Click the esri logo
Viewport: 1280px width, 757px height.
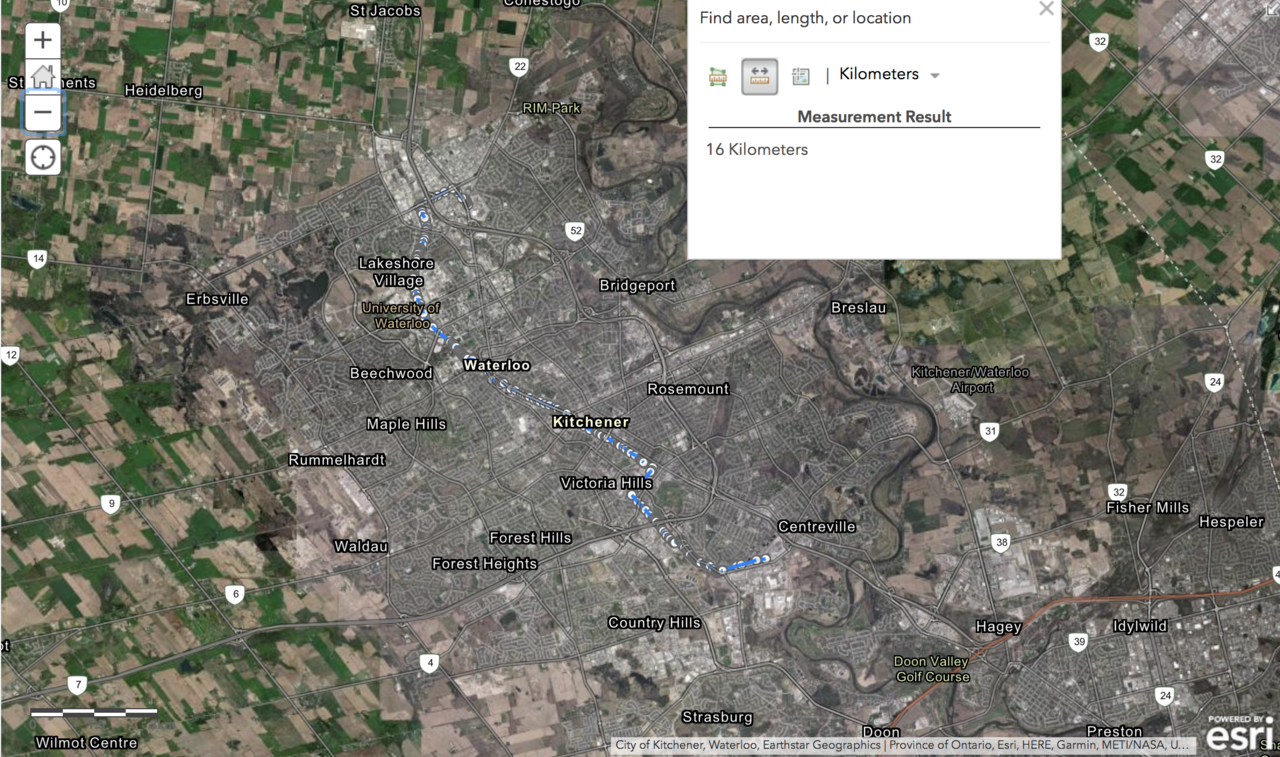tap(1239, 734)
